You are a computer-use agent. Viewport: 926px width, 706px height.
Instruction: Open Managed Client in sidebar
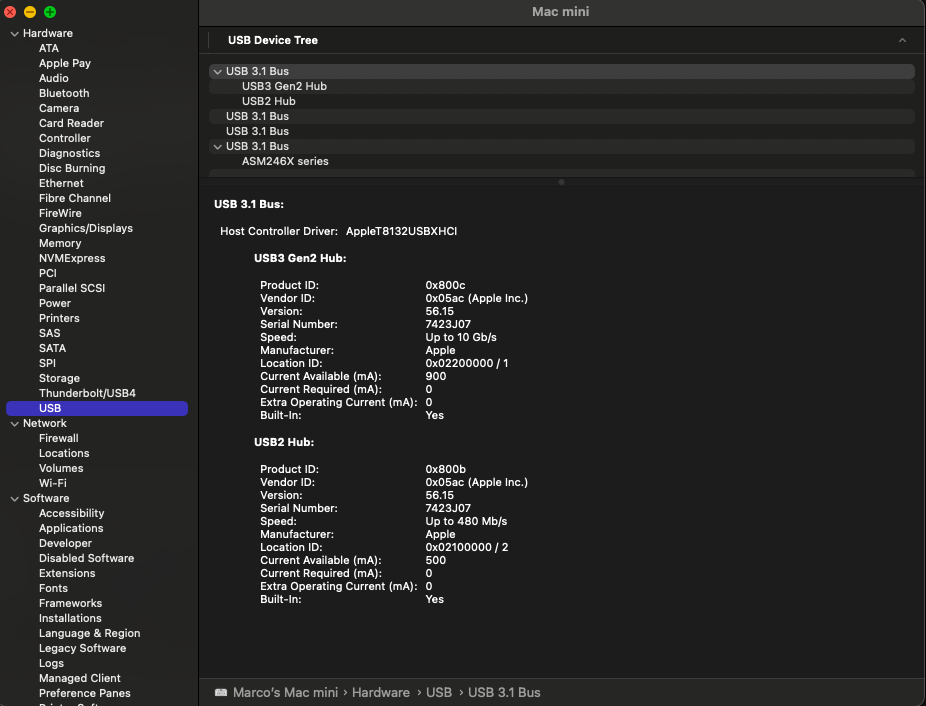coord(80,678)
